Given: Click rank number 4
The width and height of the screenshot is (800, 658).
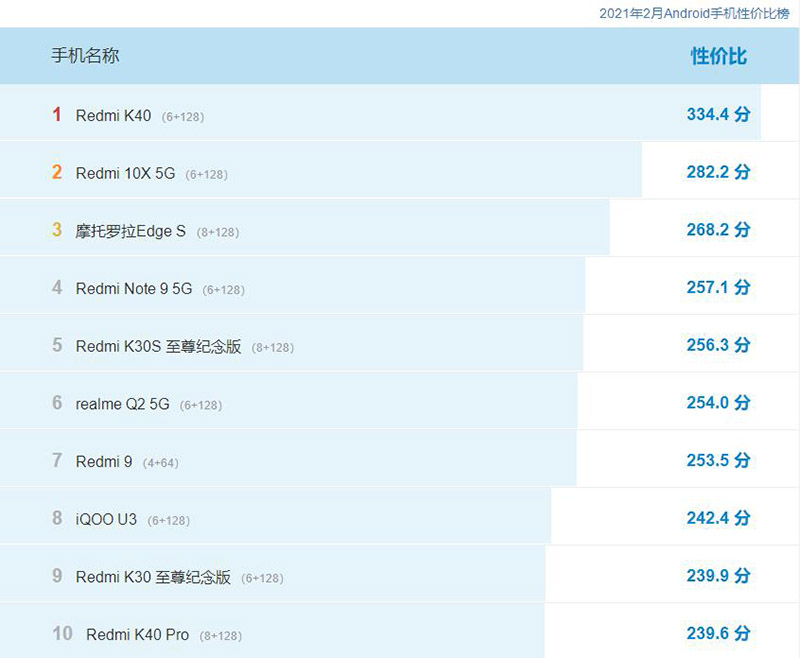Looking at the screenshot, I should 57,287.
